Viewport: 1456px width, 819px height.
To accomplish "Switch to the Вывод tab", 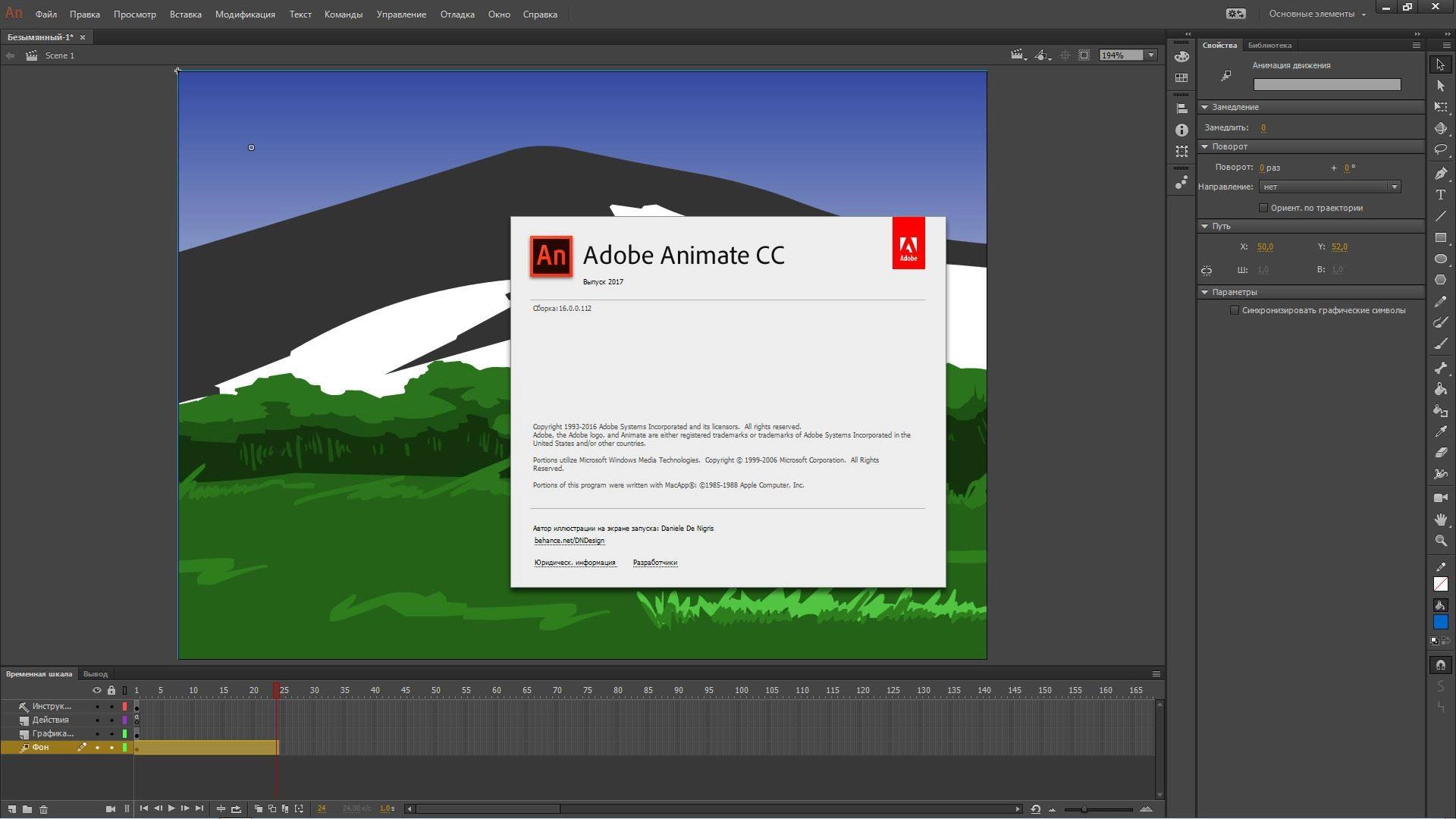I will coord(95,674).
